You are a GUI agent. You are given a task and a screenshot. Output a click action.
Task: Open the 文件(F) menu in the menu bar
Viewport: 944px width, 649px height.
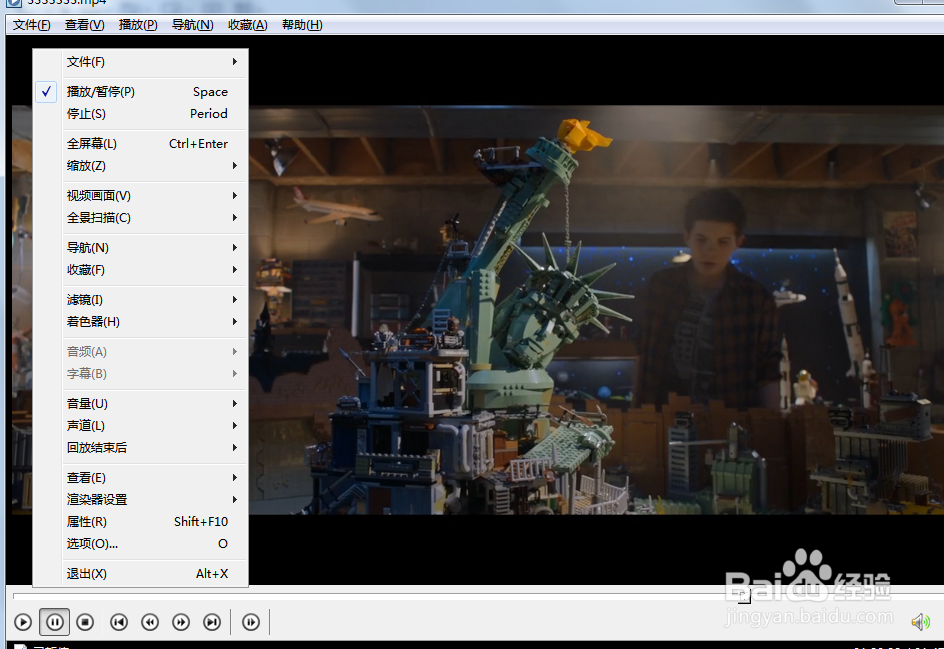32,25
